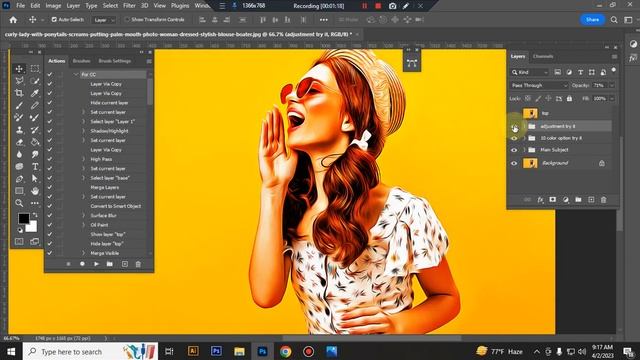Click the Play selection button in Actions panel
The image size is (640, 360).
(96, 264)
